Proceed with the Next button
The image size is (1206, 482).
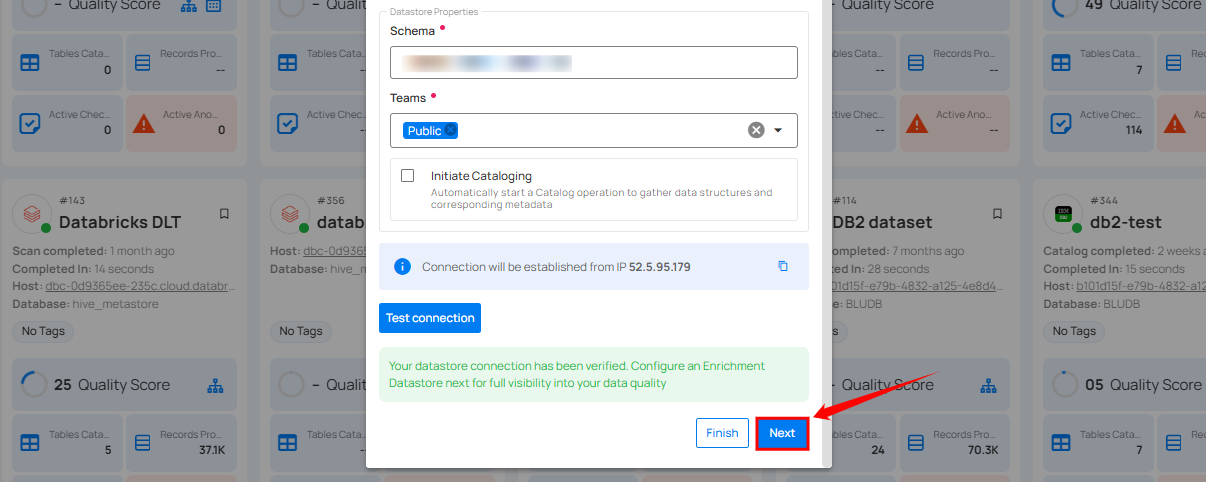coord(782,433)
